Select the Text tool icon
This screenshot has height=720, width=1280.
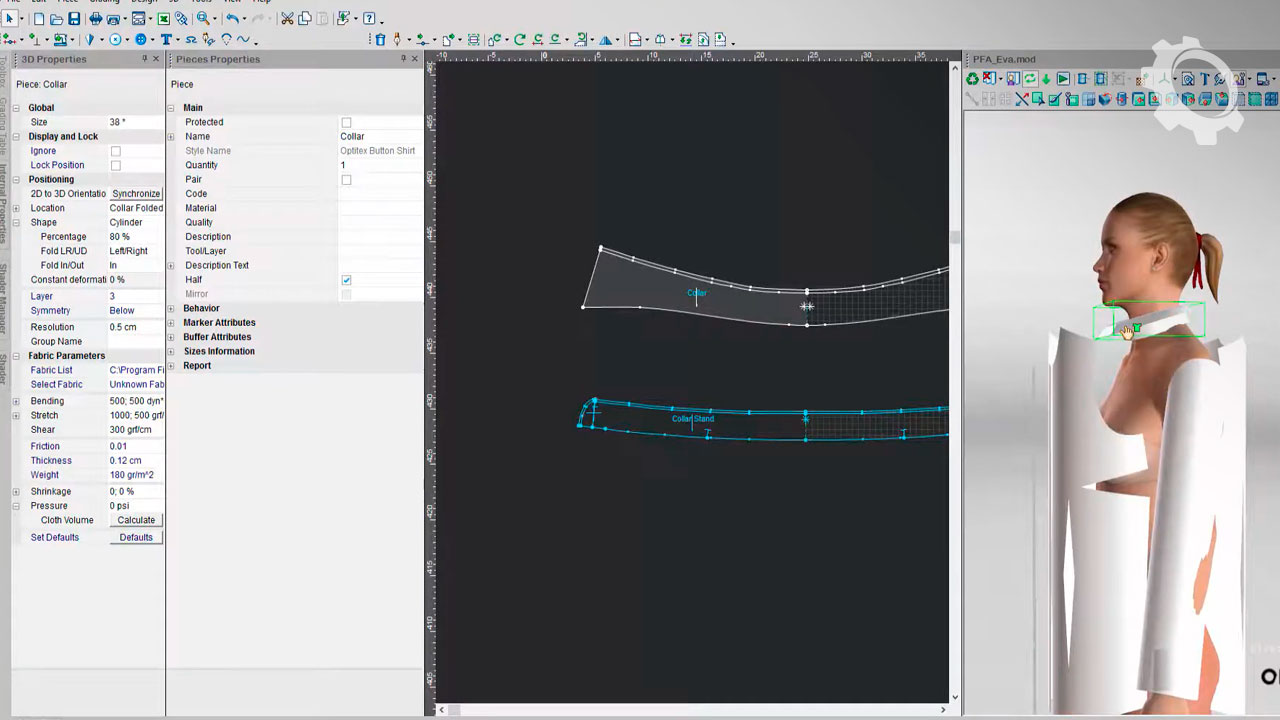point(166,40)
